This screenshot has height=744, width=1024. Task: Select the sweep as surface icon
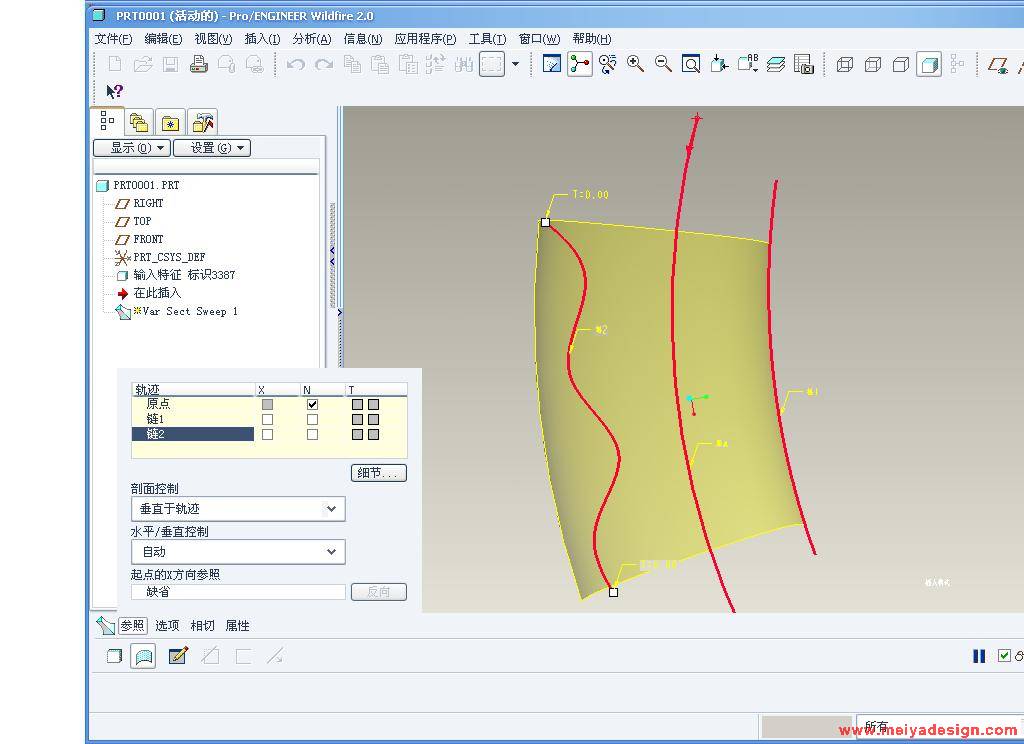tap(144, 656)
